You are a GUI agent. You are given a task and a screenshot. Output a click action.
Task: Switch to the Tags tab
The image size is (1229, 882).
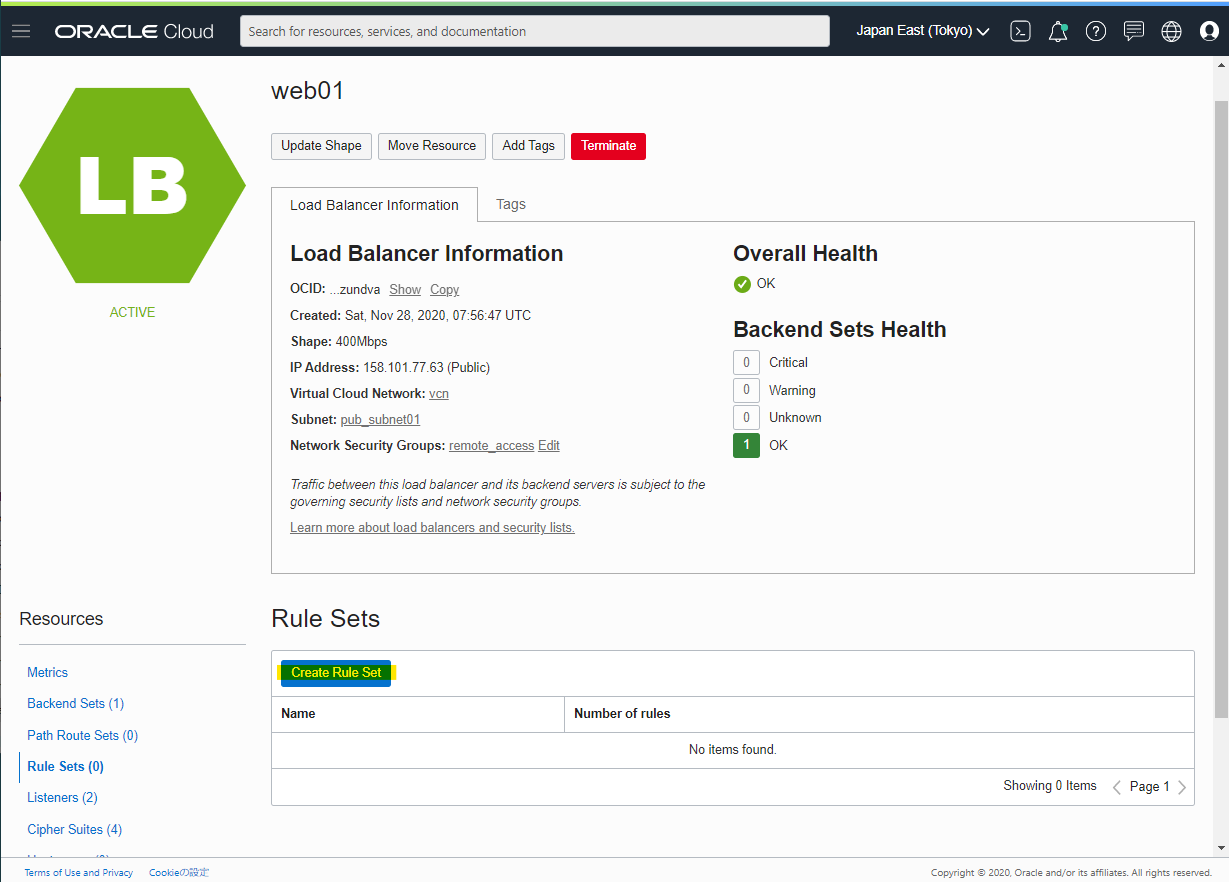click(511, 204)
